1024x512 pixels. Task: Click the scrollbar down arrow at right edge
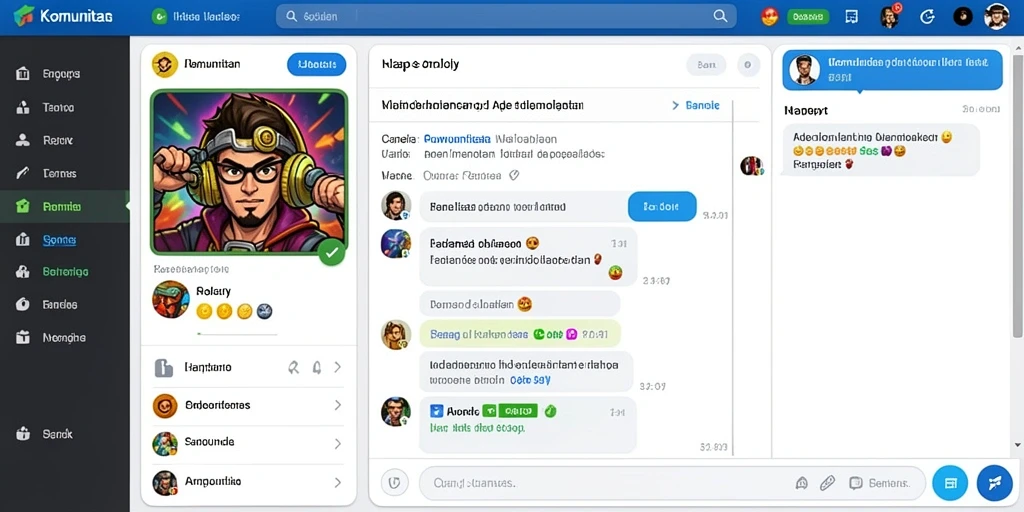[1017, 445]
